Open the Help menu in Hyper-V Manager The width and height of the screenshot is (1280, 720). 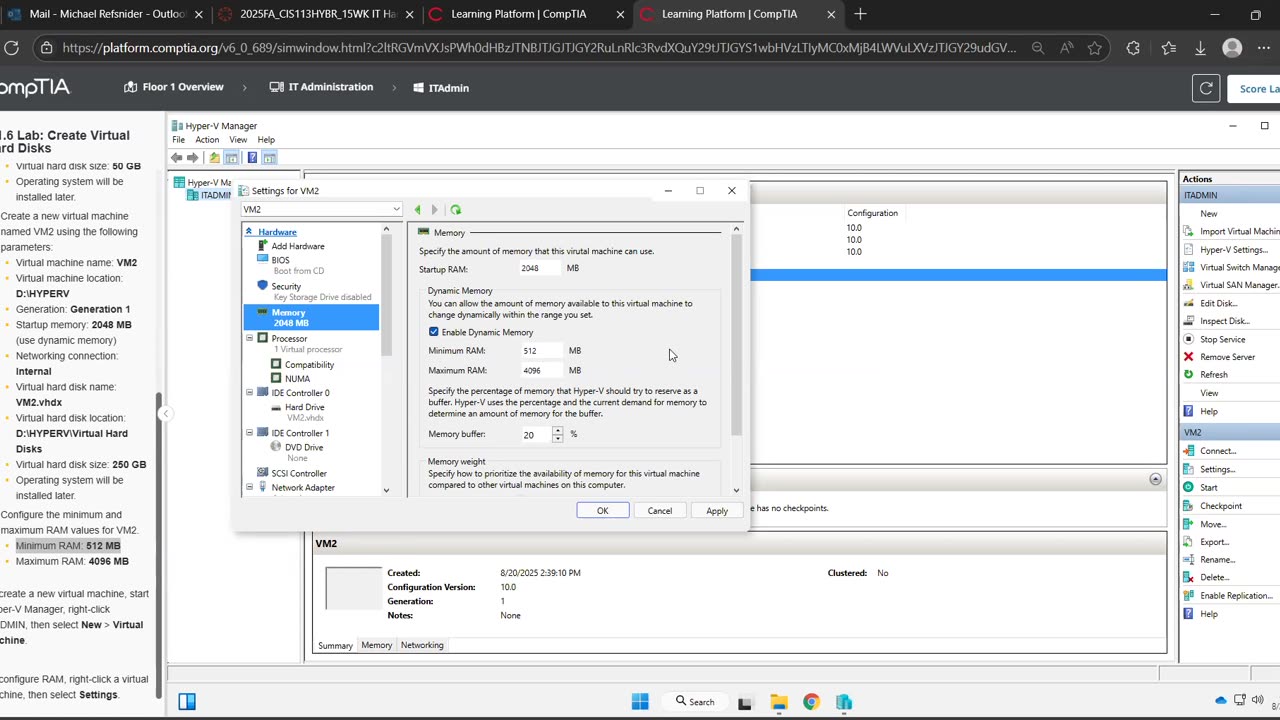[266, 140]
